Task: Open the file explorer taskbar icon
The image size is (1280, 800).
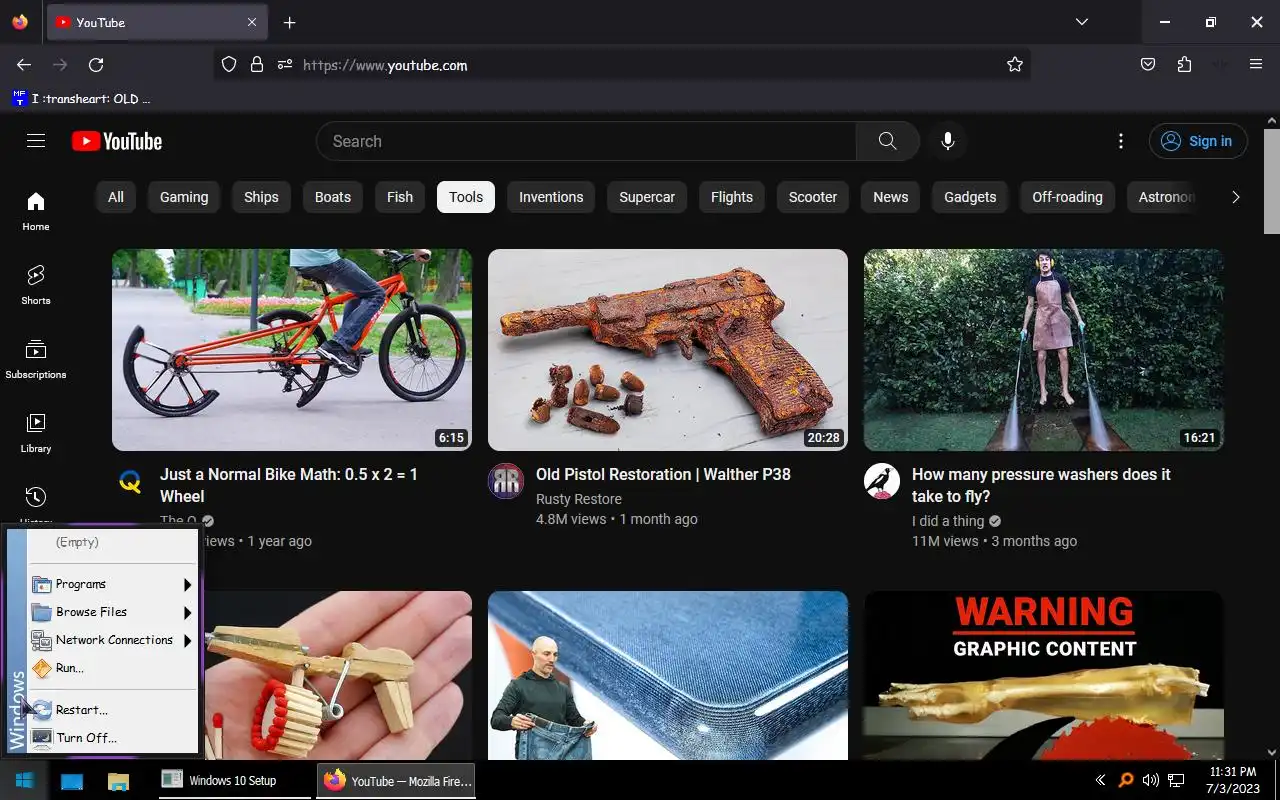Action: click(x=118, y=781)
